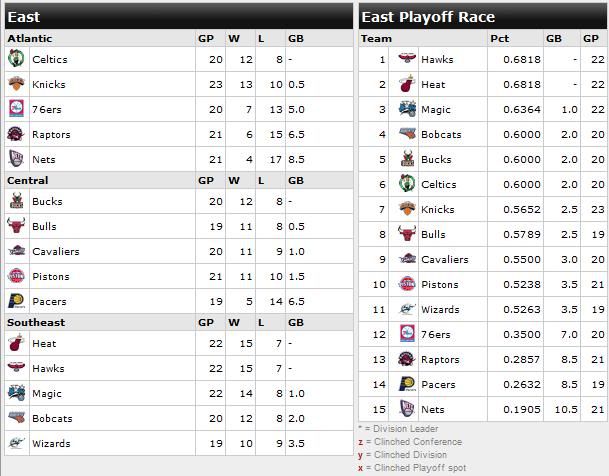Click the Raptors logo in Playoff Race
The image size is (609, 476).
[407, 359]
